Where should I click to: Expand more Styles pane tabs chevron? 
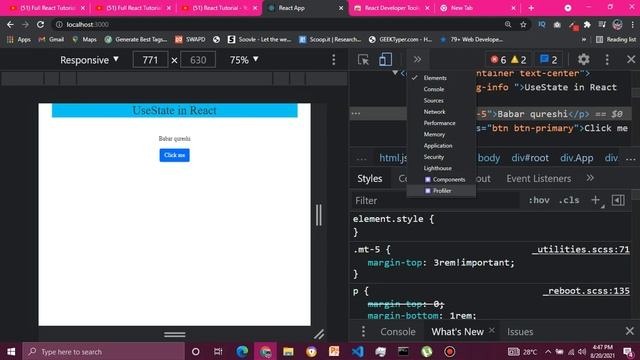click(x=590, y=178)
